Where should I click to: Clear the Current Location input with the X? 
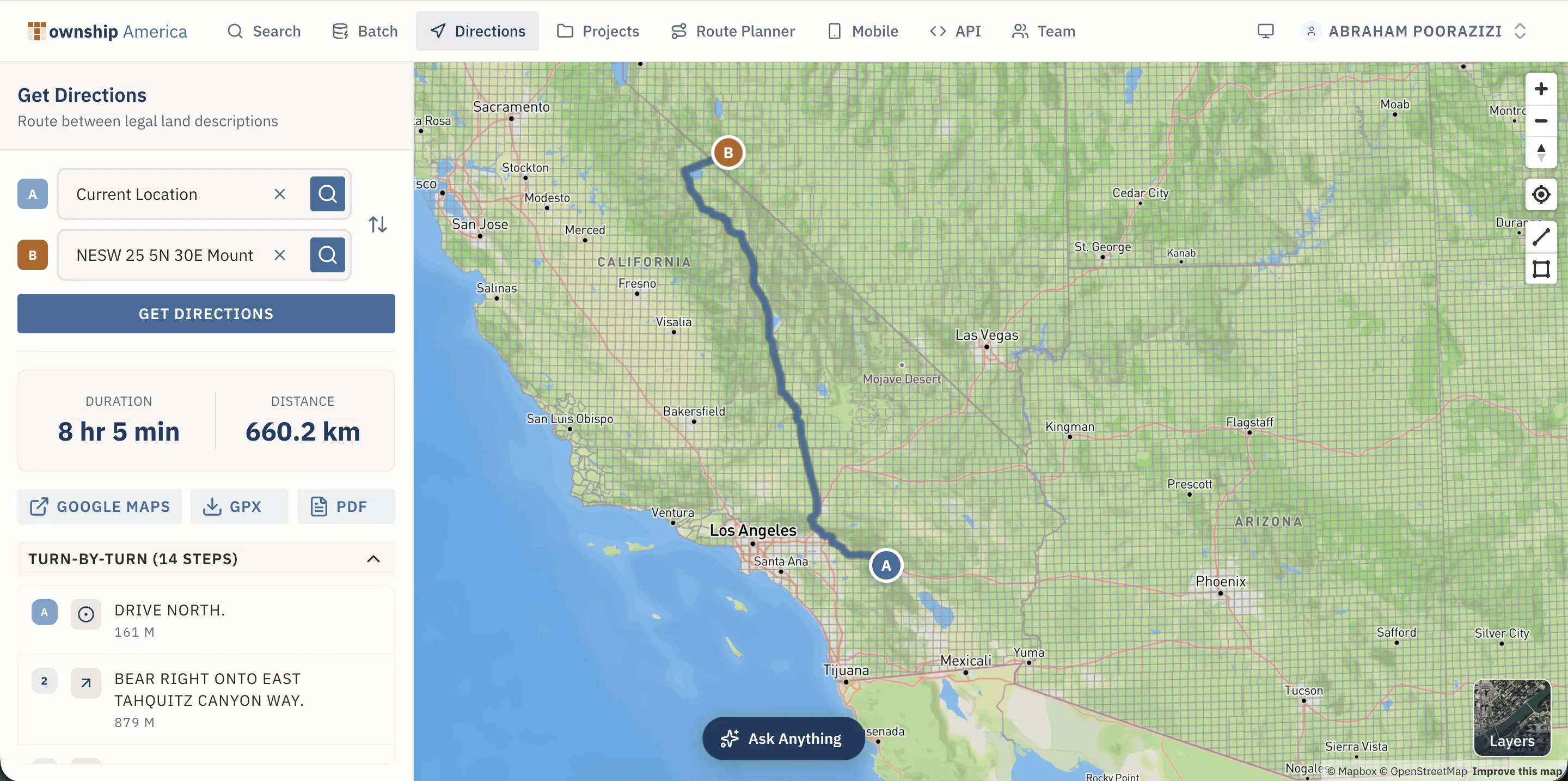tap(280, 193)
